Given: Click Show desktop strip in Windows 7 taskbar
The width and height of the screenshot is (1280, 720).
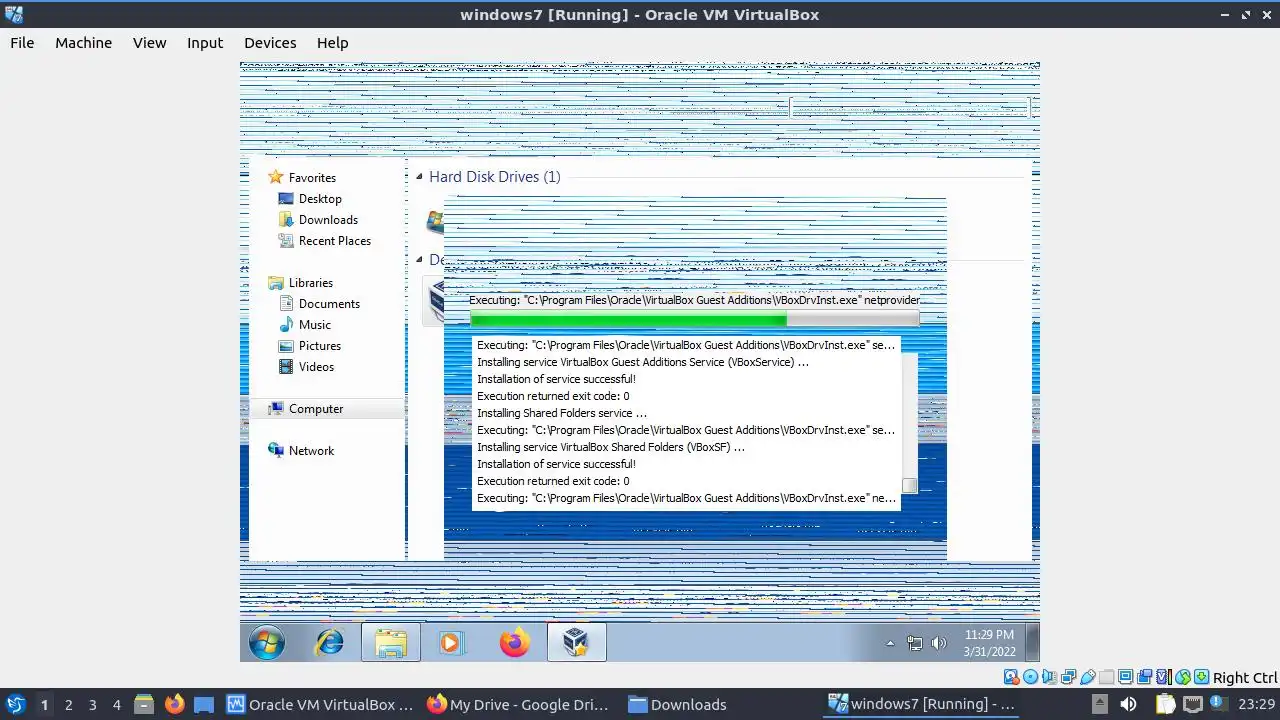Looking at the screenshot, I should [1032, 642].
